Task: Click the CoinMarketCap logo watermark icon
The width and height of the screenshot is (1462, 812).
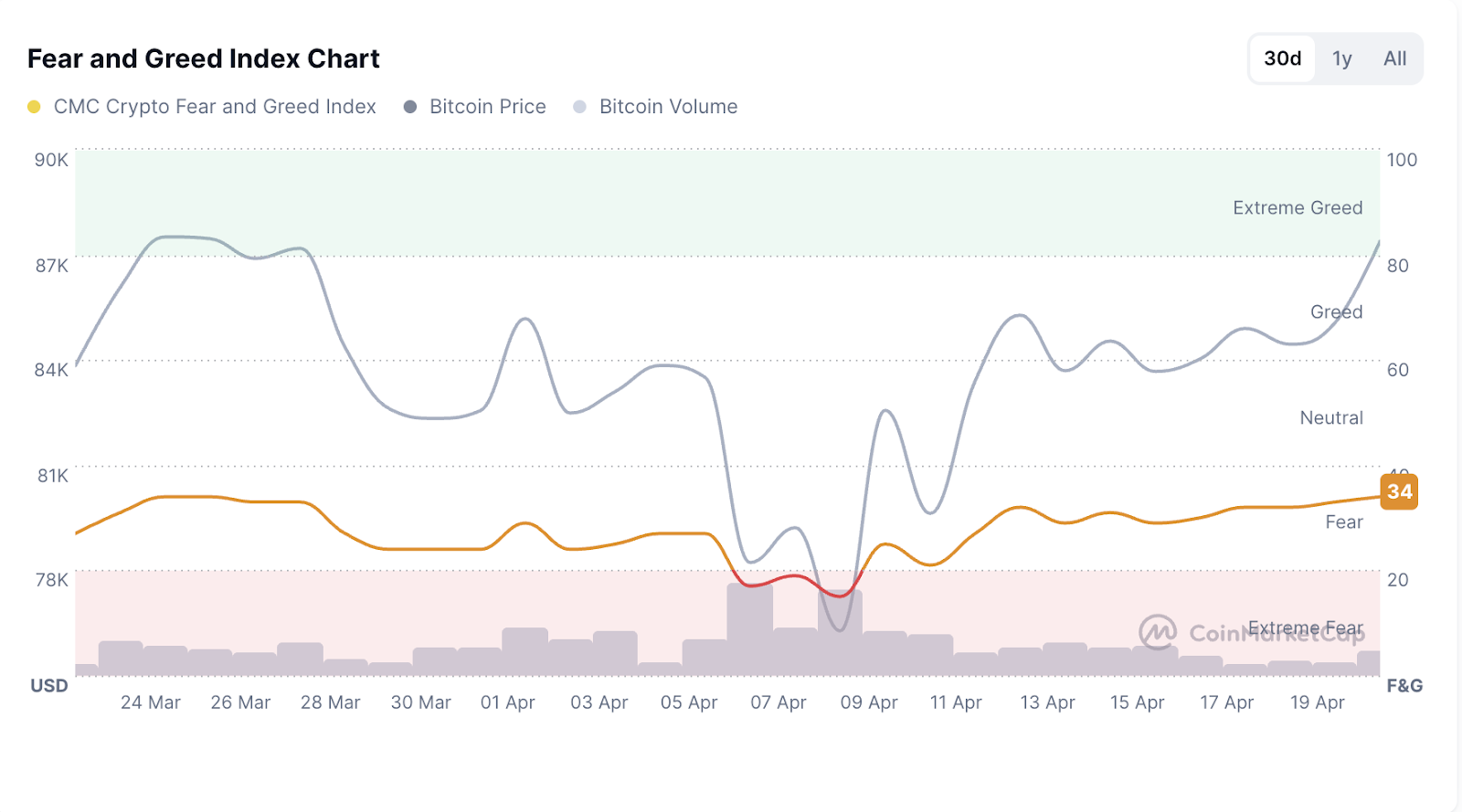Action: 1158,631
